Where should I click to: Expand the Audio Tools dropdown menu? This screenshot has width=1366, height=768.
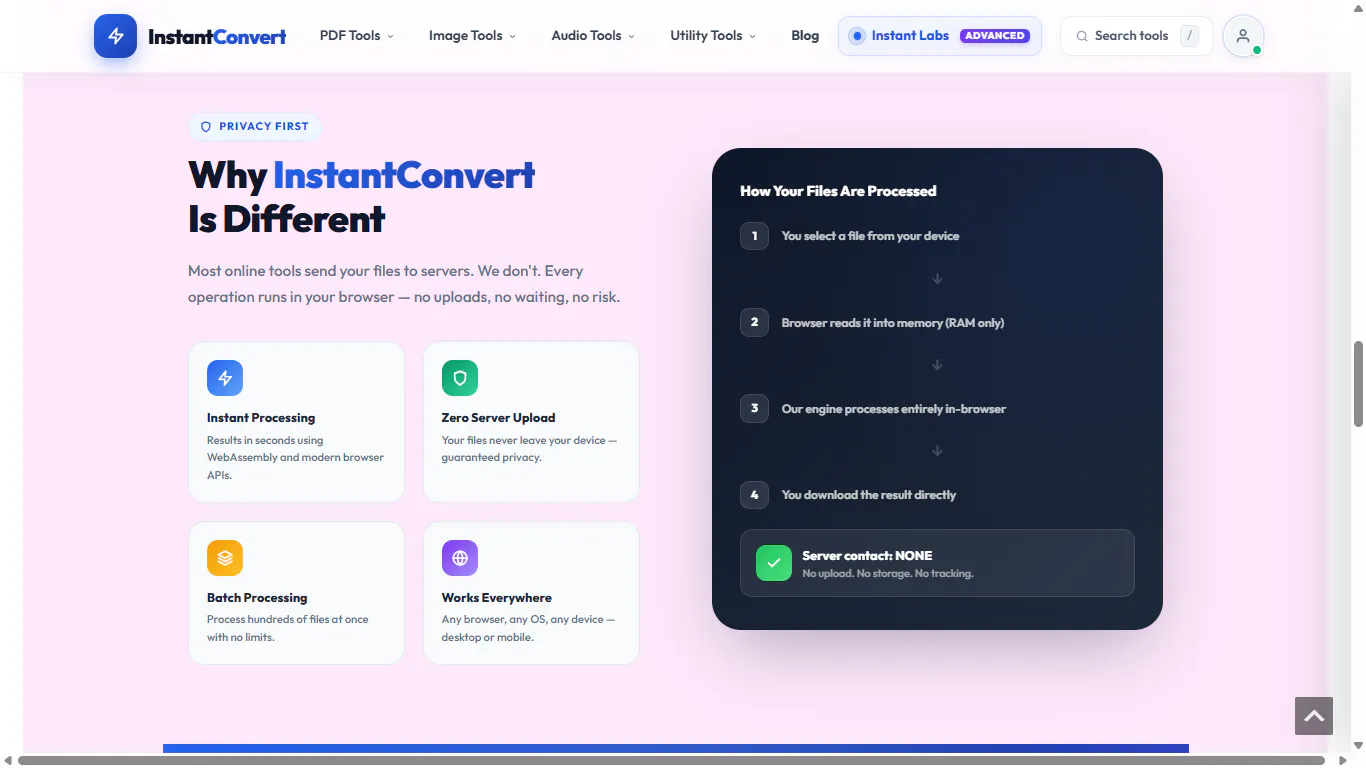[x=593, y=36]
